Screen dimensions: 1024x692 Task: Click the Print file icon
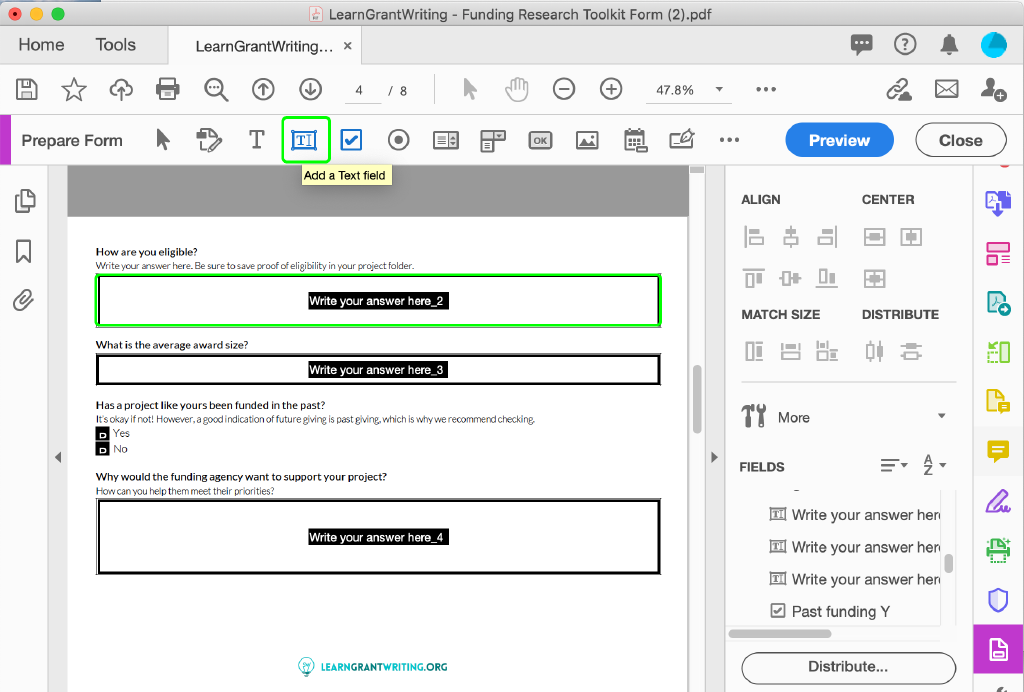coord(168,90)
